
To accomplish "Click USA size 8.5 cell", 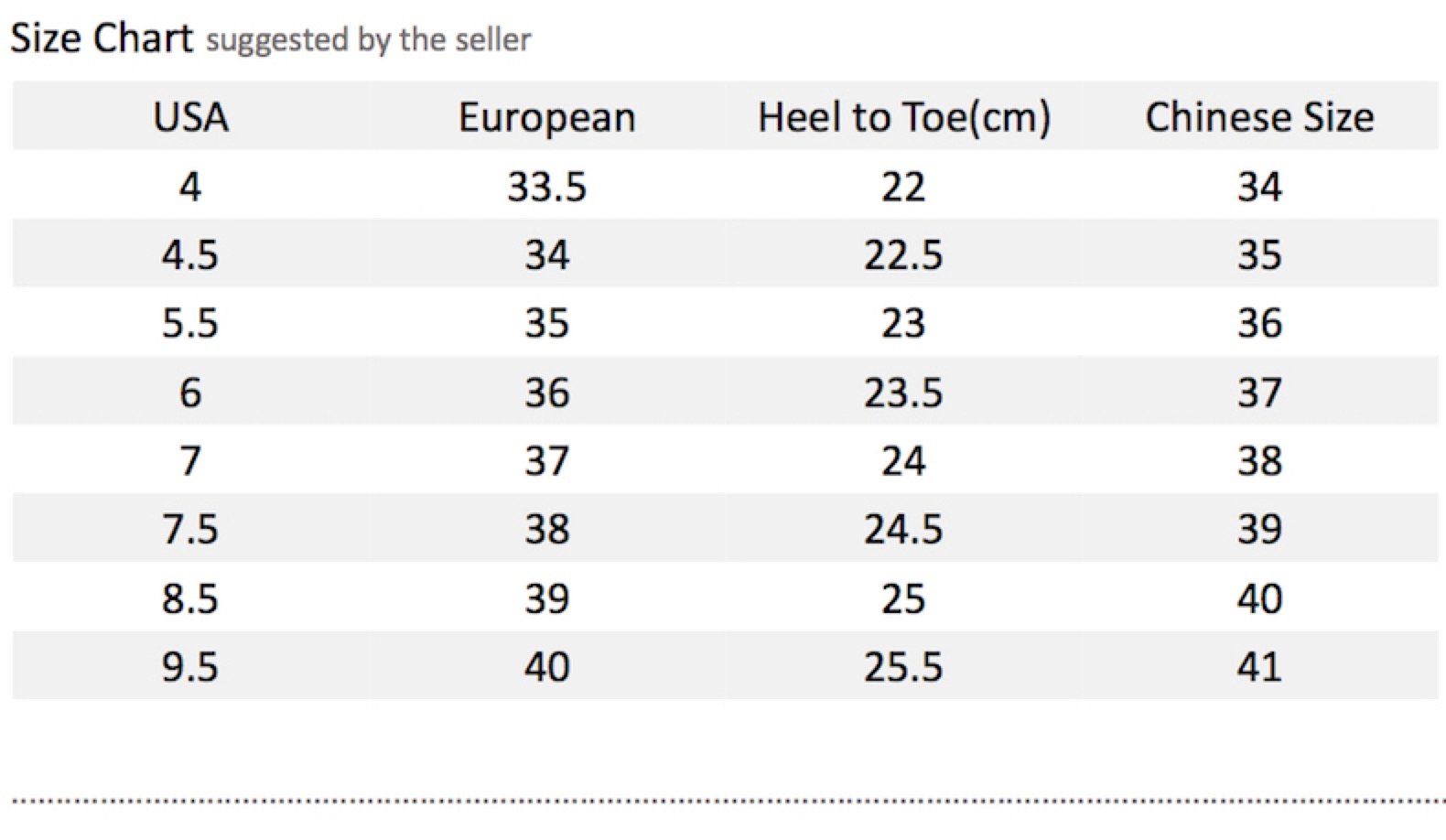I will (190, 598).
